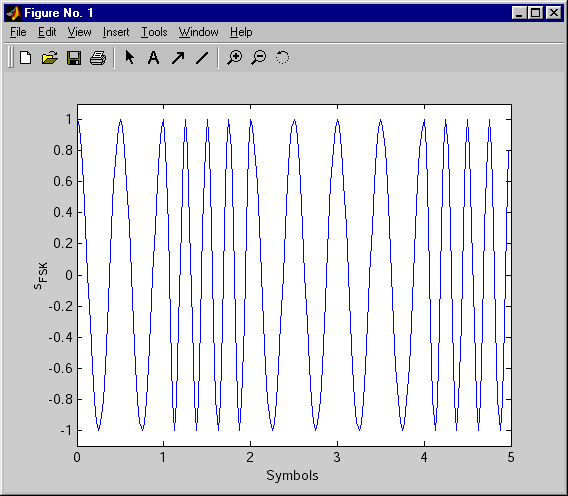Click y-axis tick label -1

coord(66,431)
